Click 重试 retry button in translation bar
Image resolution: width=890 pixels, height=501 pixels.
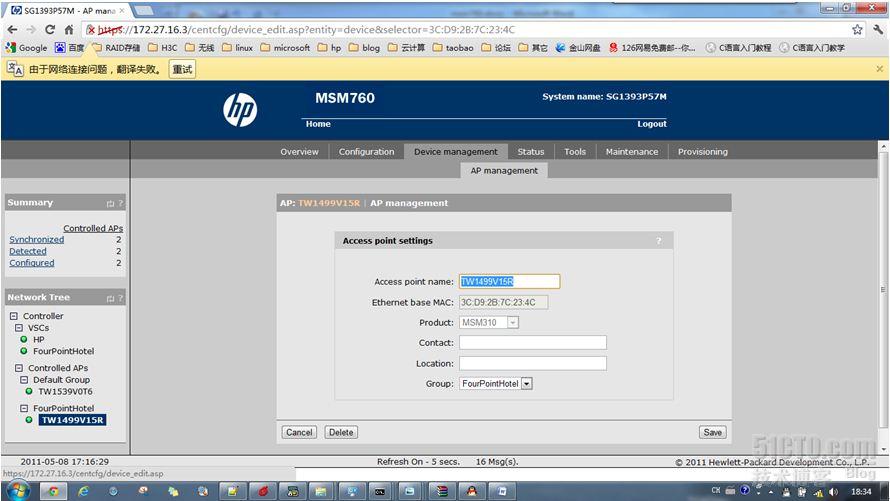tap(182, 69)
